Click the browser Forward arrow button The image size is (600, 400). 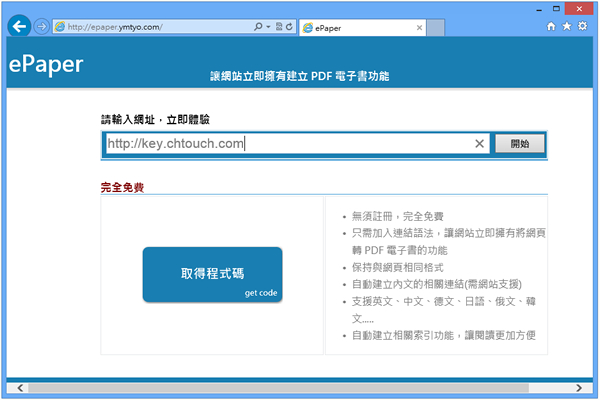point(41,26)
